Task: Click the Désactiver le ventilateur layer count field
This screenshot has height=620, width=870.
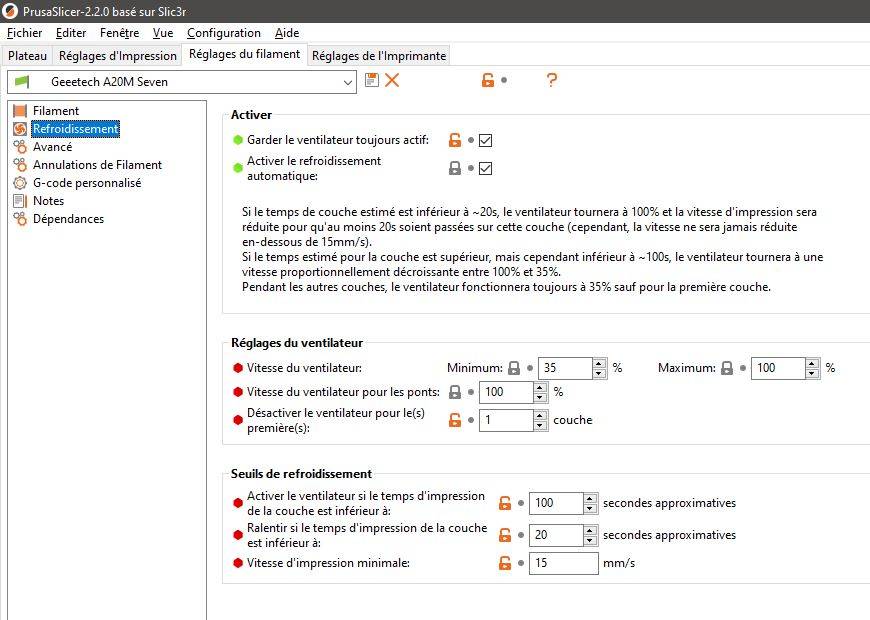Action: tap(505, 420)
